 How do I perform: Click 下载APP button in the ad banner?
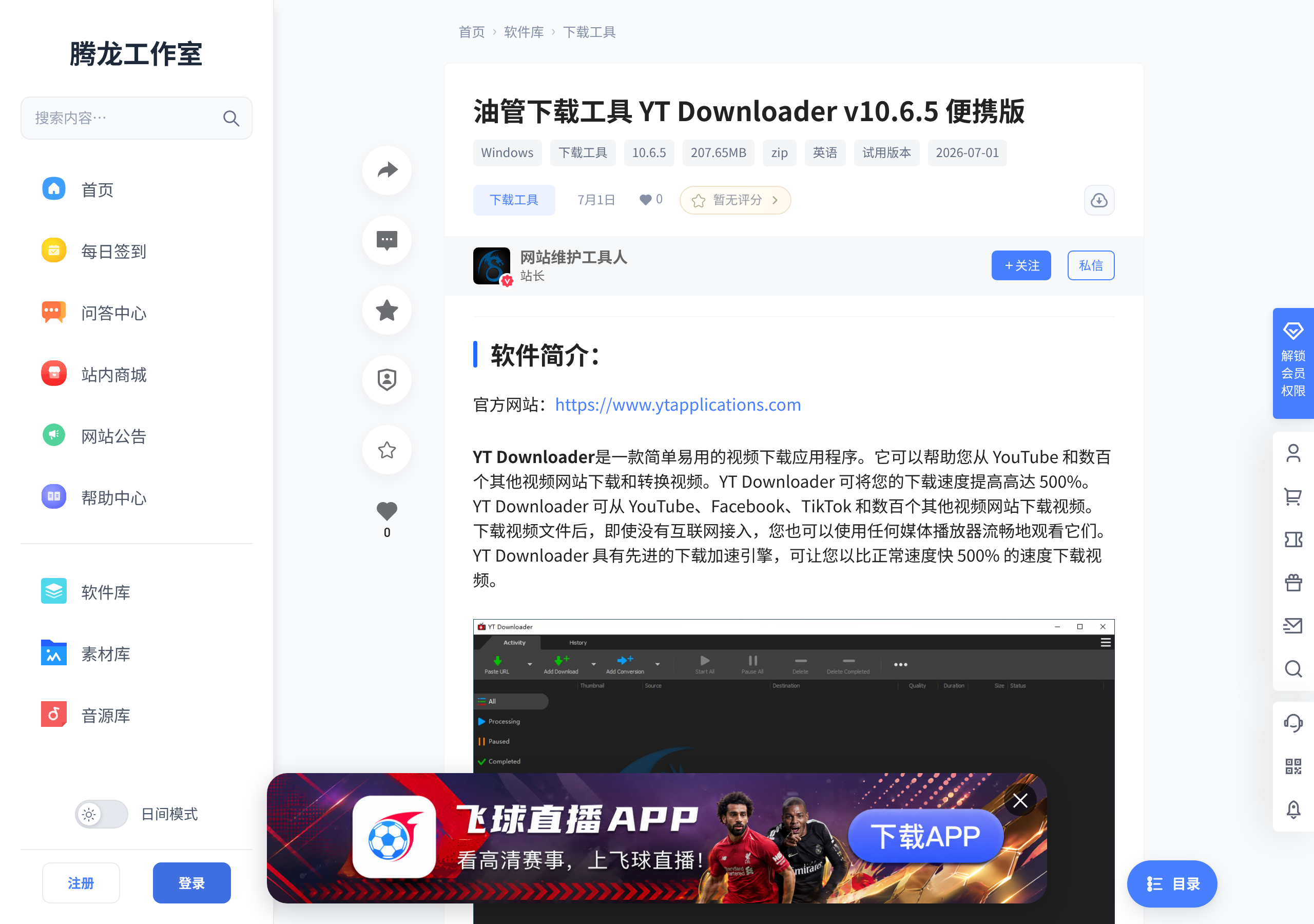[x=925, y=836]
